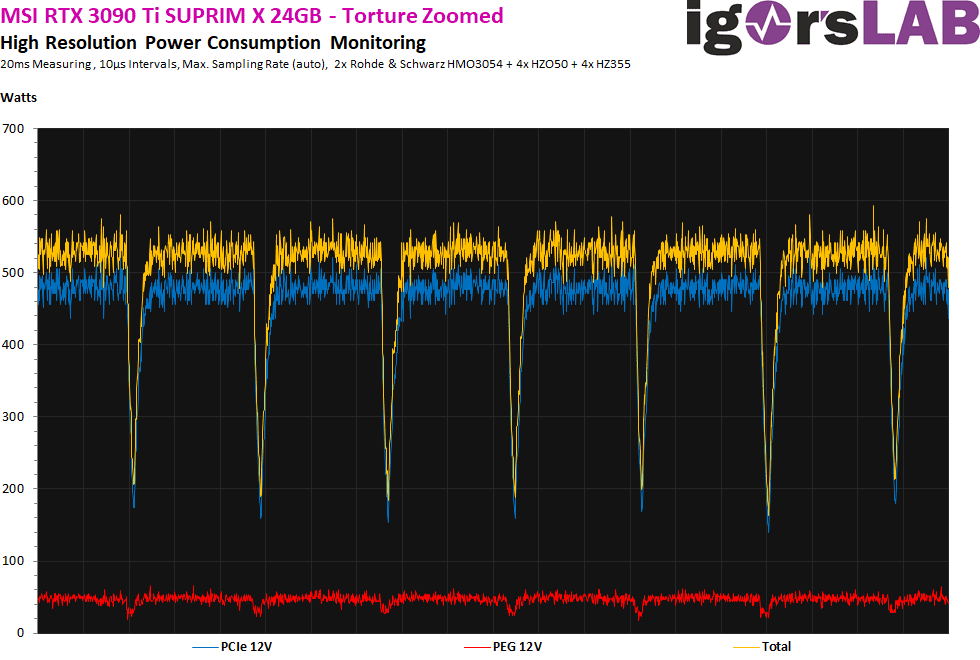Click the 600 y-axis value
This screenshot has width=980, height=660.
coord(13,201)
